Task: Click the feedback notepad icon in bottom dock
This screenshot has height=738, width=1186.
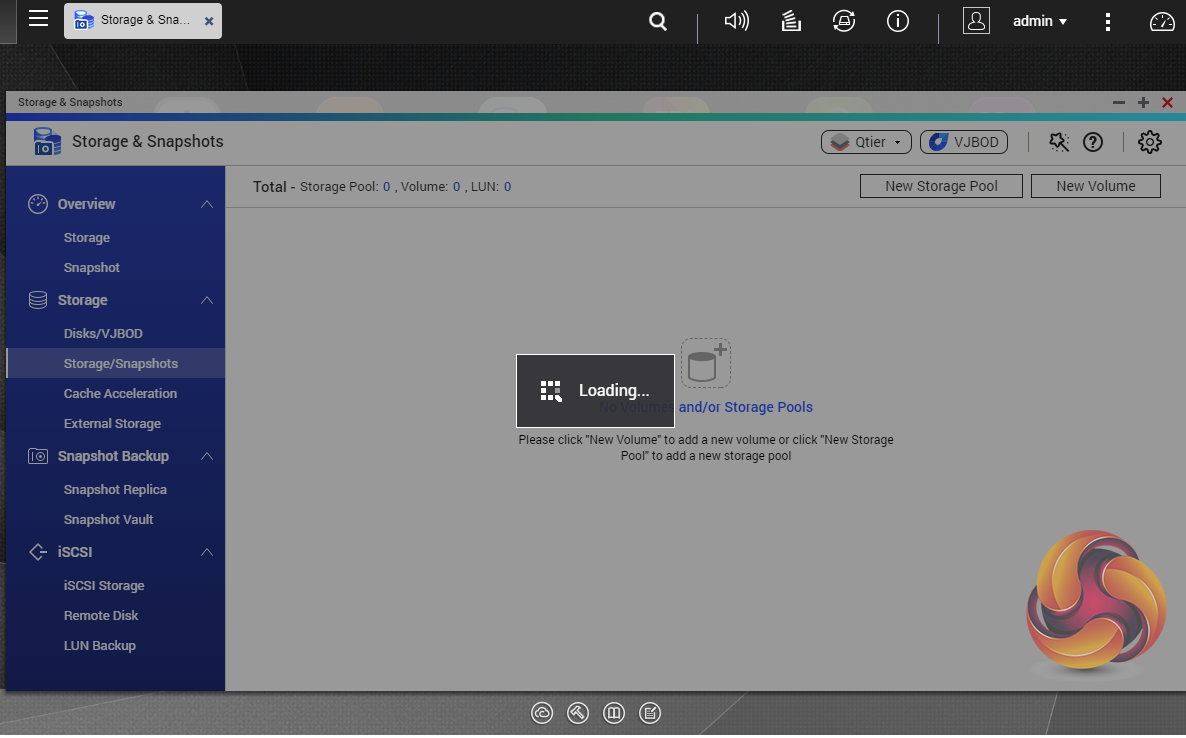Action: pyautogui.click(x=650, y=713)
